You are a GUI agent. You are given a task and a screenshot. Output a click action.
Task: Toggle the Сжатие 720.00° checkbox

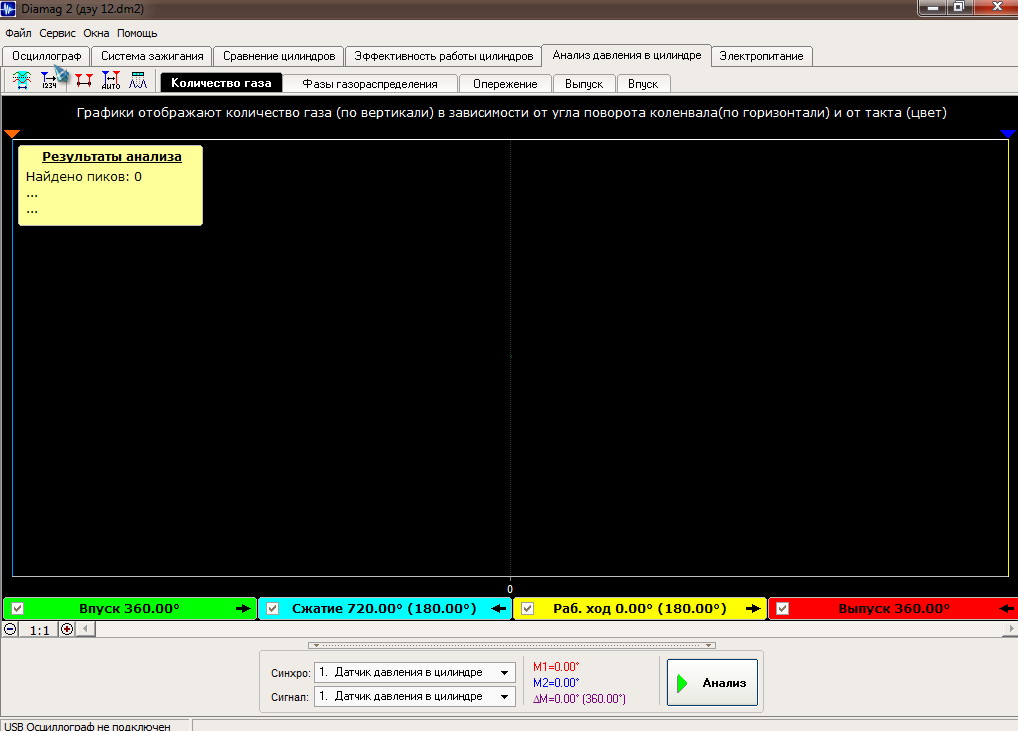[x=273, y=608]
